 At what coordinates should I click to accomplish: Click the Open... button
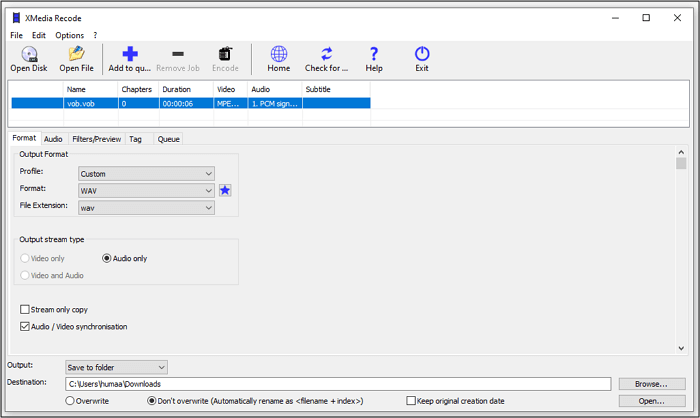pyautogui.click(x=651, y=401)
